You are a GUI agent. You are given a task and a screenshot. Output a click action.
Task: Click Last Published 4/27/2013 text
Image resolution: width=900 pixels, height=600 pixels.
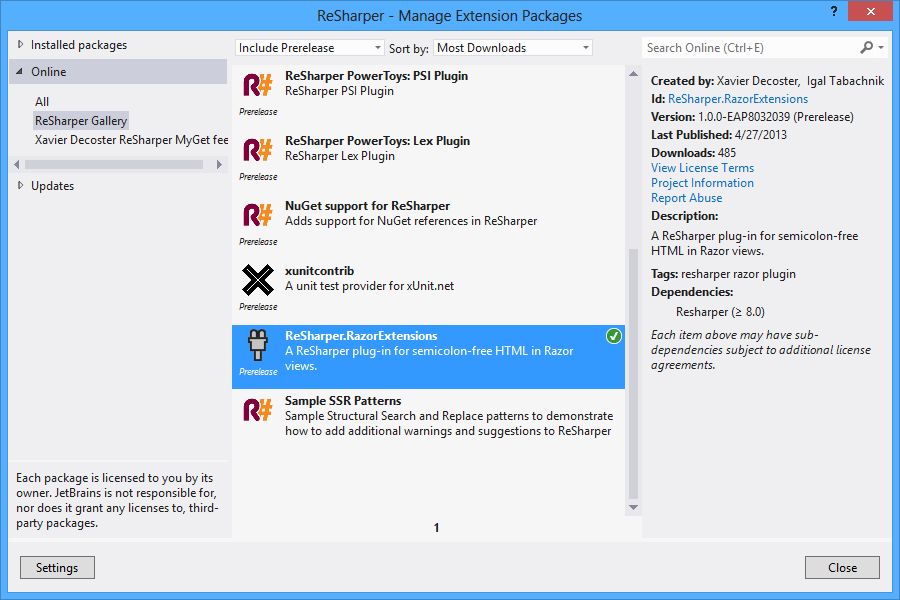point(719,134)
